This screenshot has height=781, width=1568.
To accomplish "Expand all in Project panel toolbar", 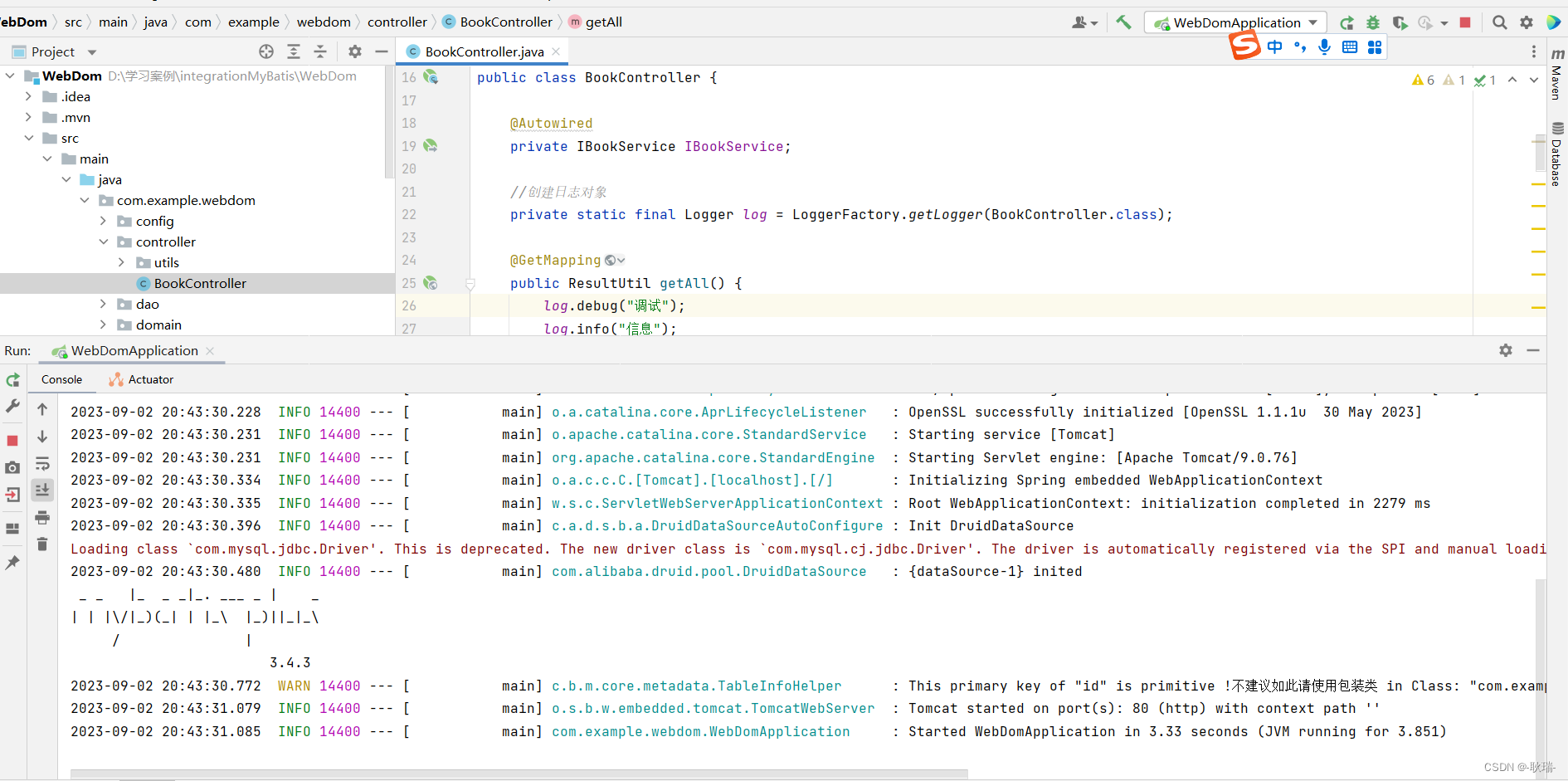I will point(294,51).
